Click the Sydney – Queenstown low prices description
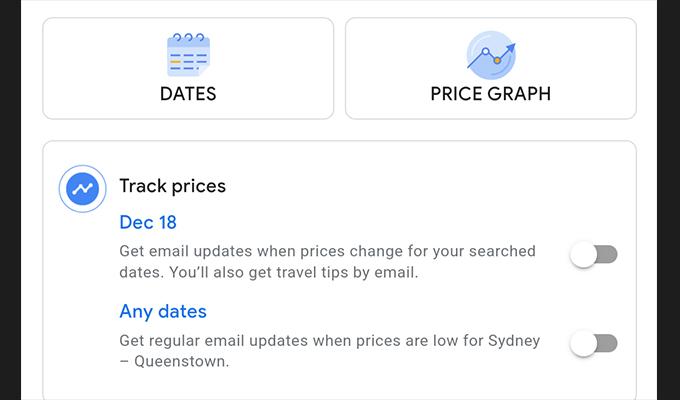The width and height of the screenshot is (680, 400). coord(330,351)
